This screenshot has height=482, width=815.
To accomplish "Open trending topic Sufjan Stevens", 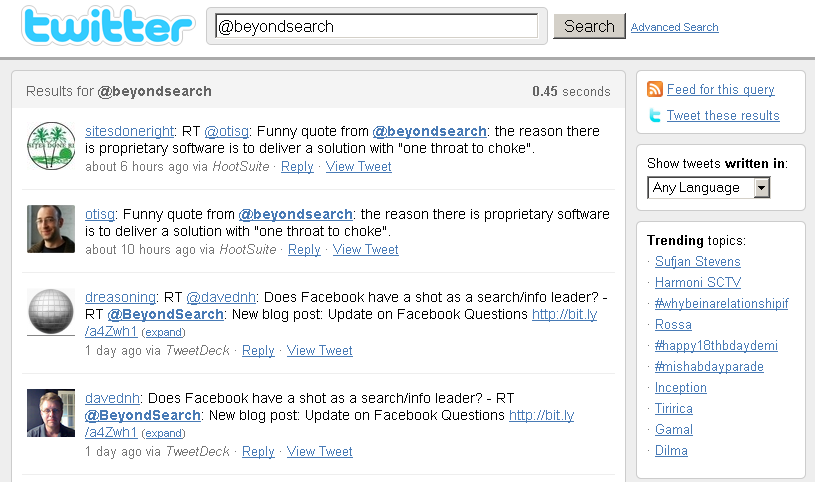I will tap(698, 262).
